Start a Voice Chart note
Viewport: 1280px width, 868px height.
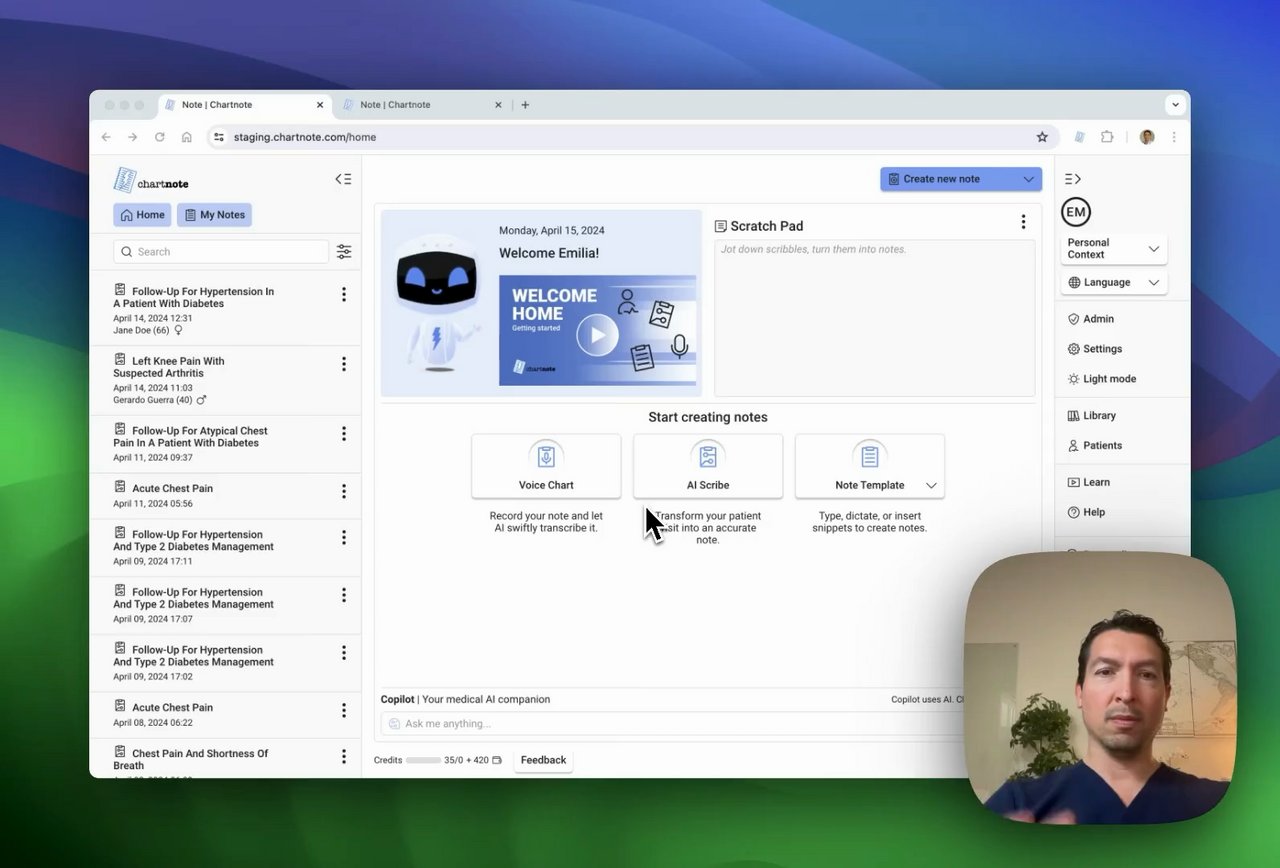[x=546, y=466]
